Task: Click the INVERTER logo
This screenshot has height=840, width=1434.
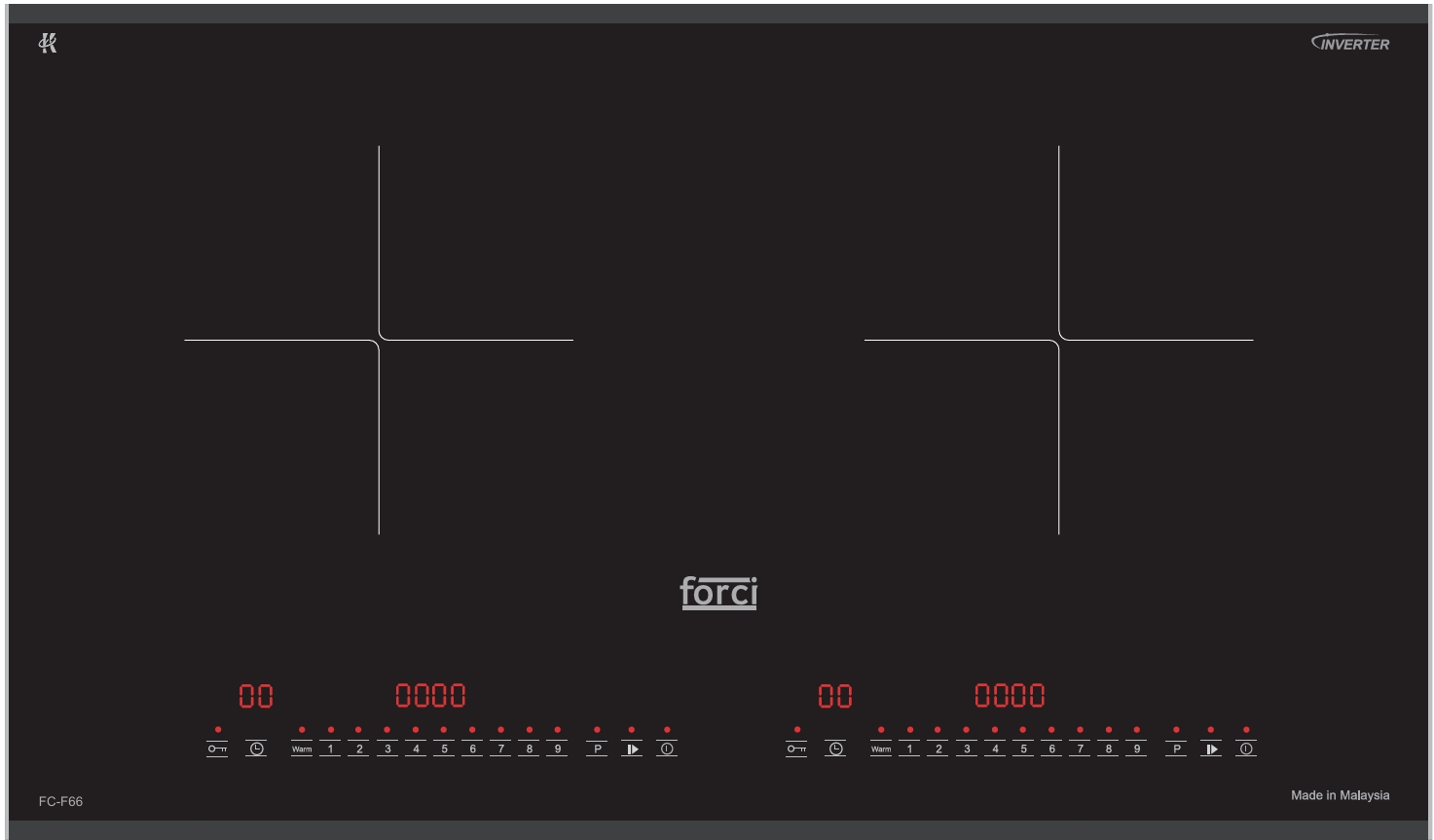Action: pyautogui.click(x=1350, y=43)
